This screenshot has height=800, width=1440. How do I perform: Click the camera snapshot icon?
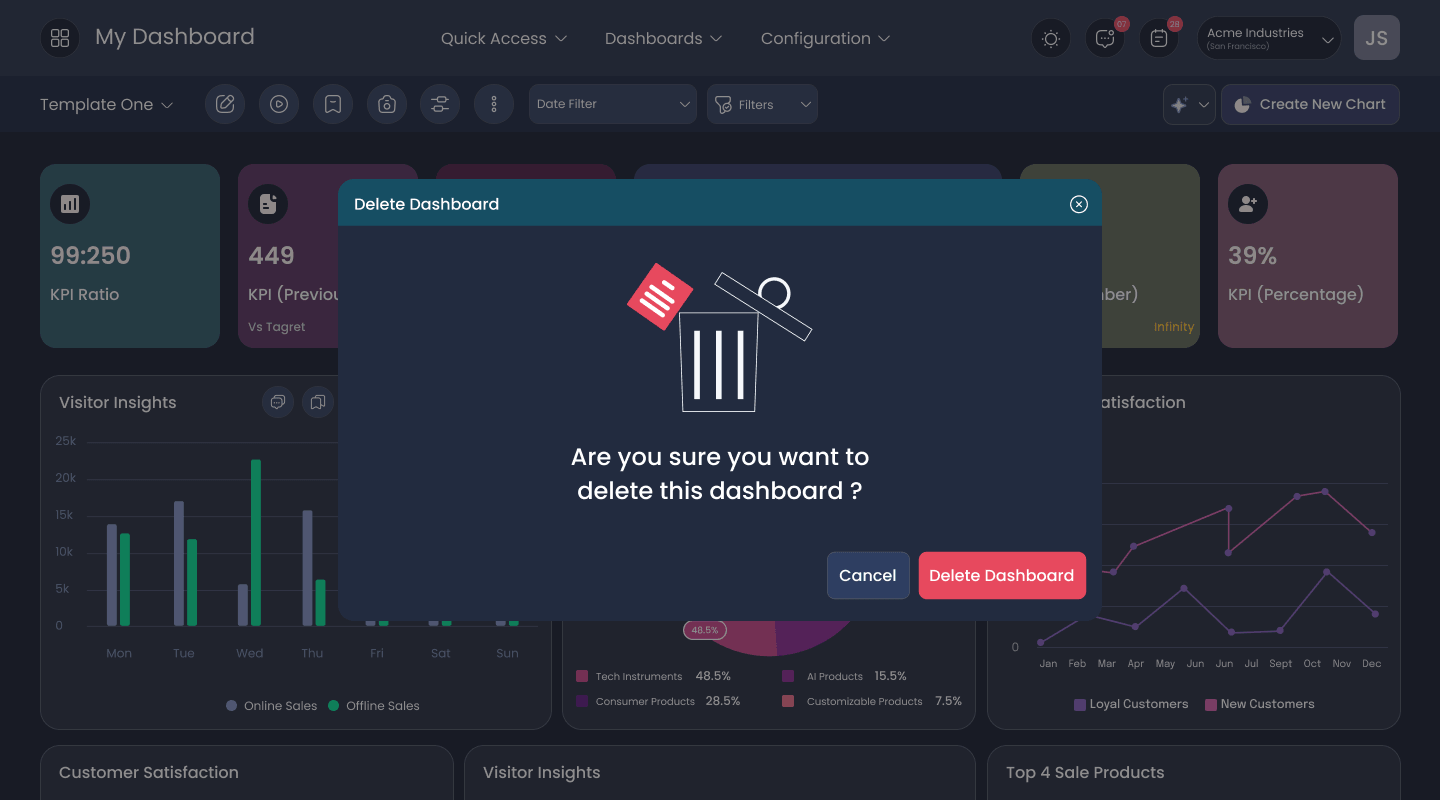[x=387, y=104]
